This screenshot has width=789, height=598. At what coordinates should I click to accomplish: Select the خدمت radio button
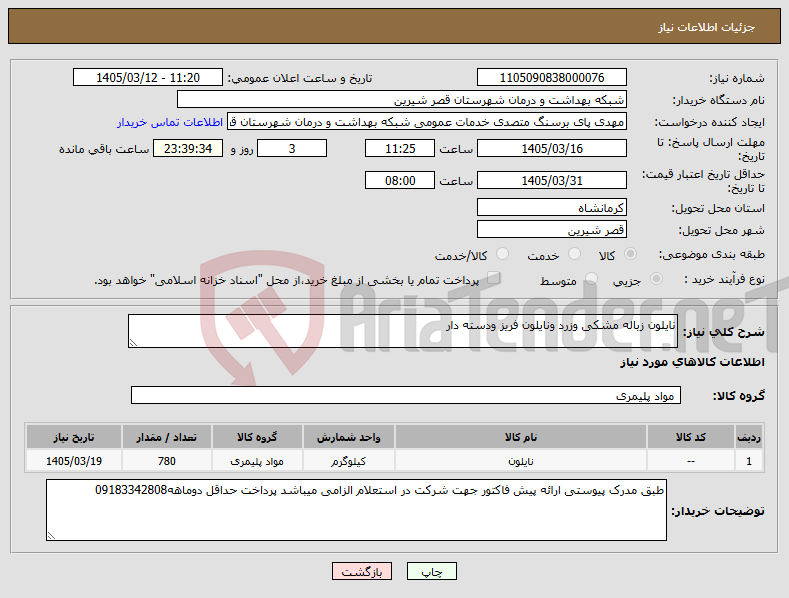point(574,254)
